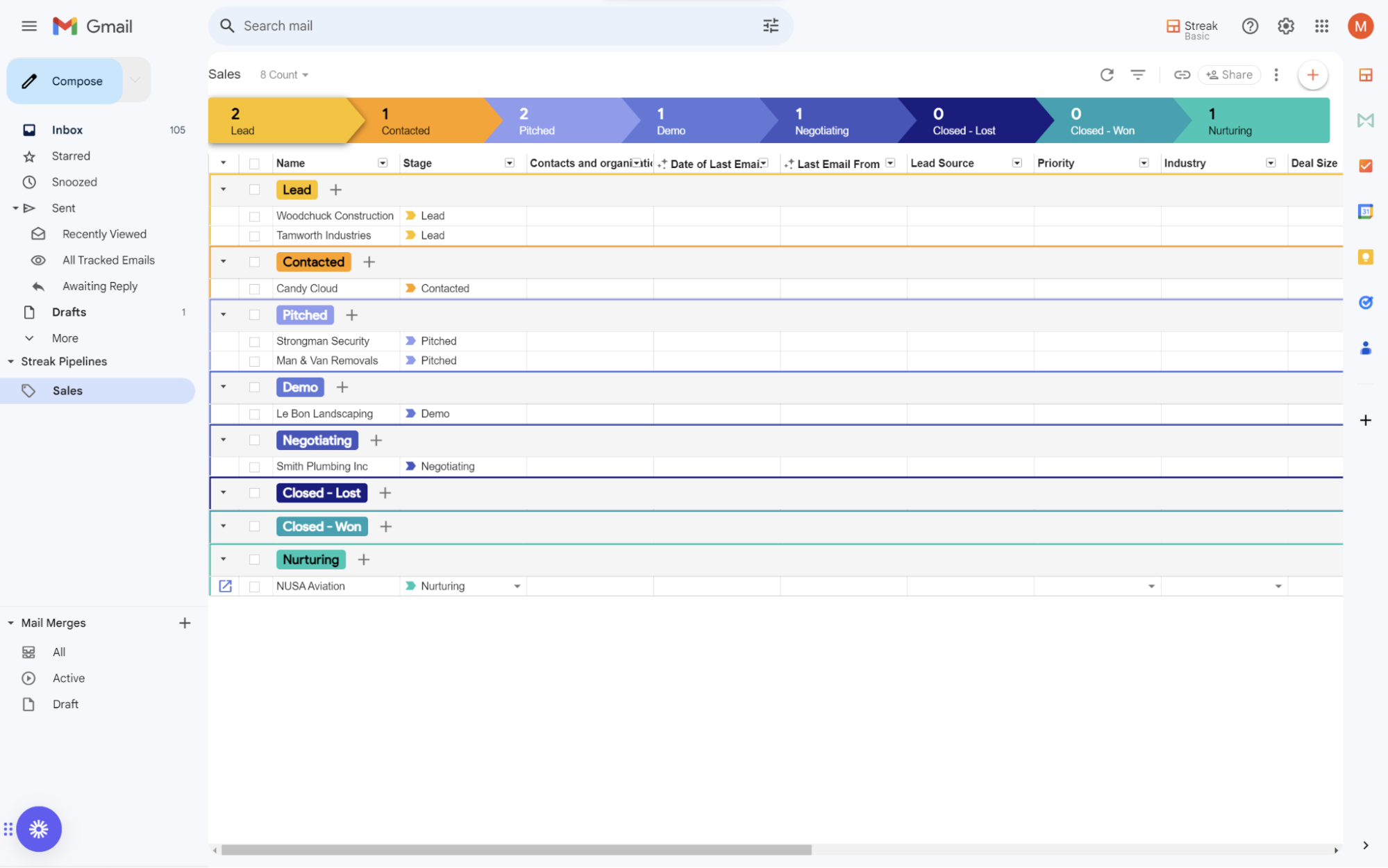Check the select-all checkbox in the header row
1388x868 pixels.
(254, 162)
